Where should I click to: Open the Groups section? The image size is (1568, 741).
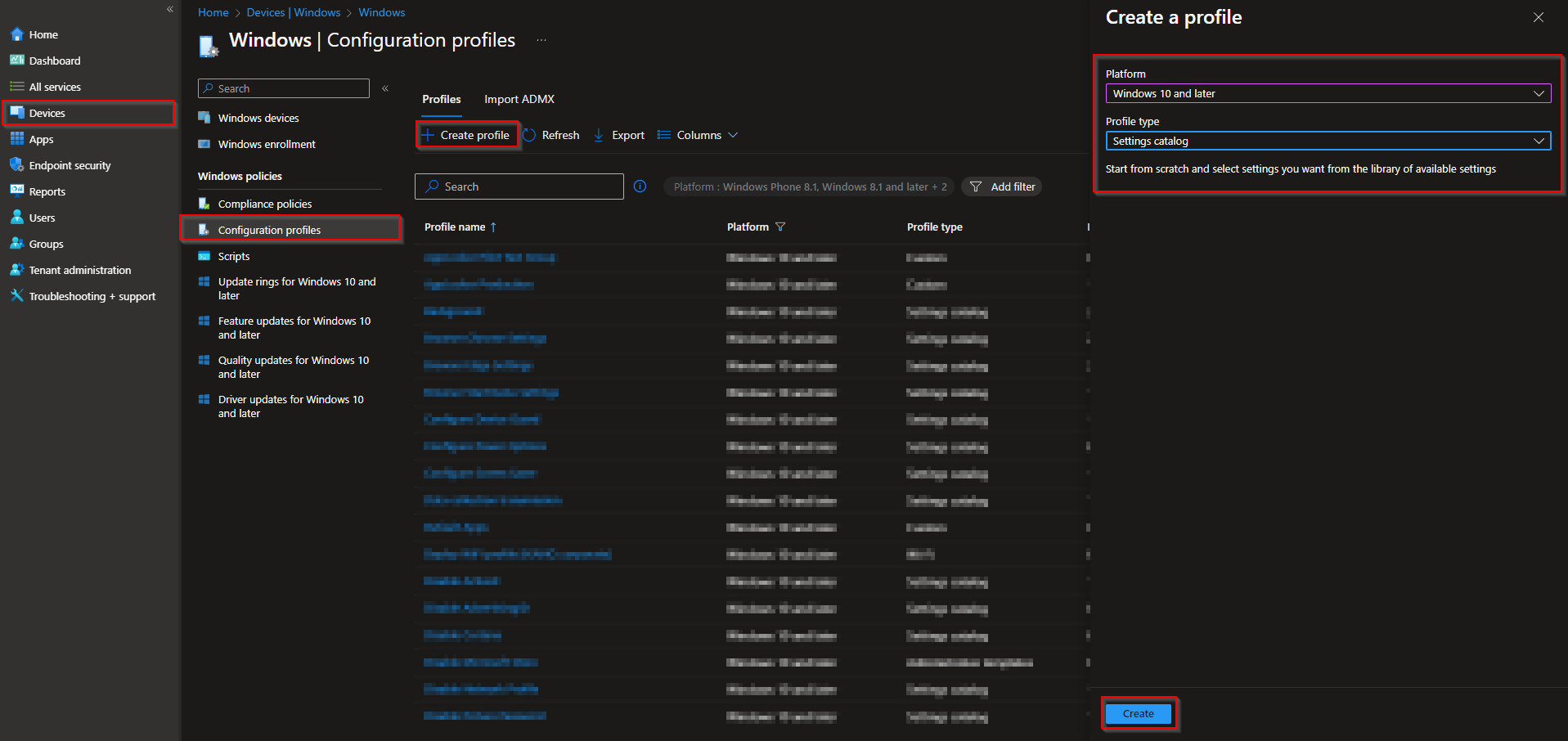[x=45, y=243]
